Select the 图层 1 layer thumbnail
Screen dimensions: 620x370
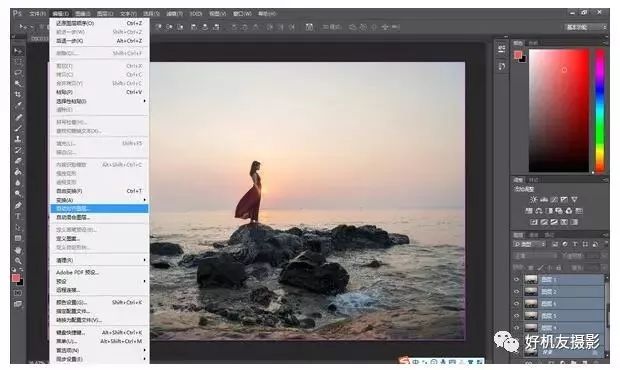coord(531,279)
